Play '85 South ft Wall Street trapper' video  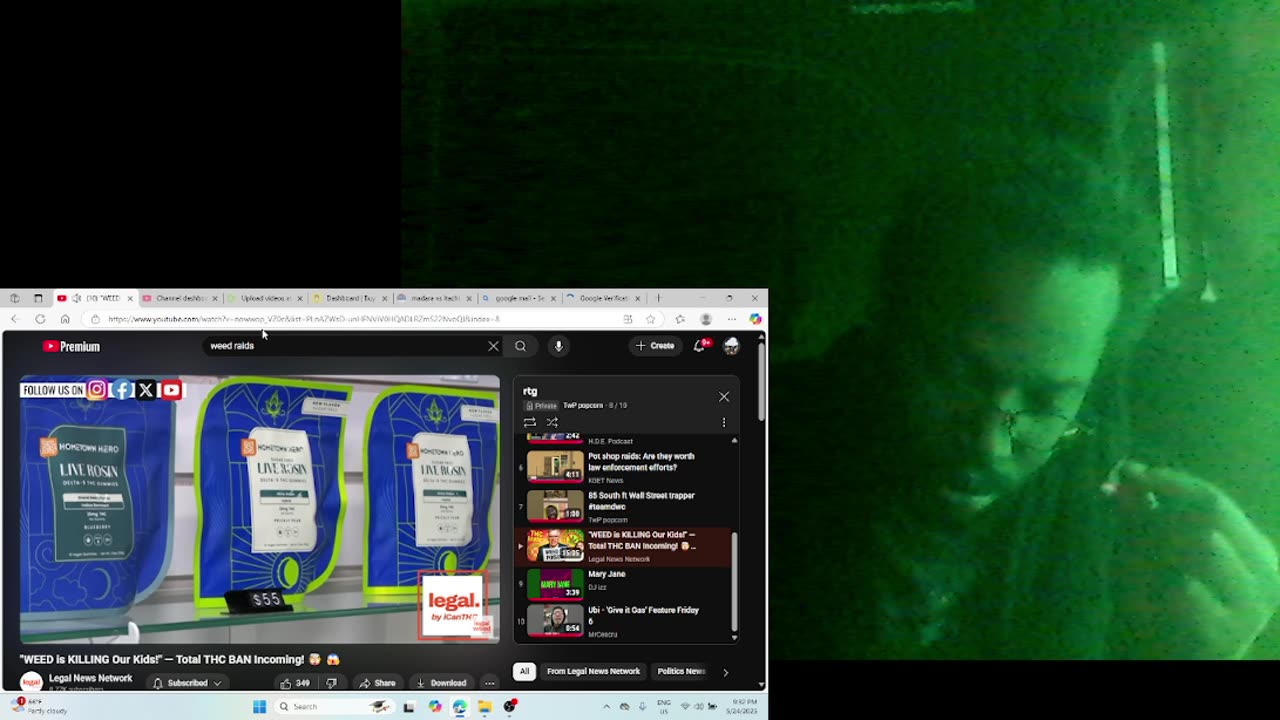coord(623,506)
